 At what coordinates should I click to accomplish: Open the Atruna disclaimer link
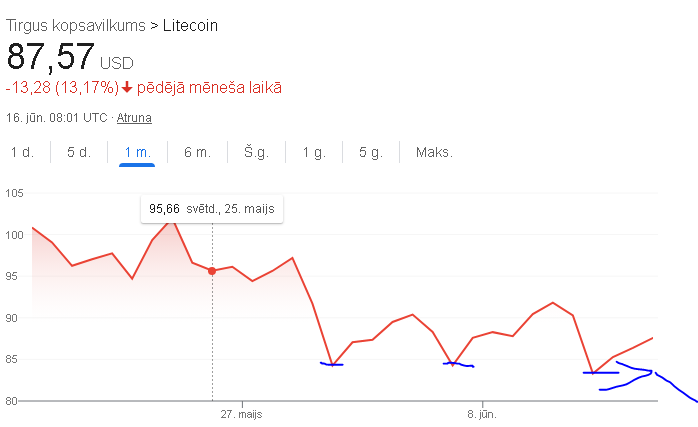coord(134,118)
